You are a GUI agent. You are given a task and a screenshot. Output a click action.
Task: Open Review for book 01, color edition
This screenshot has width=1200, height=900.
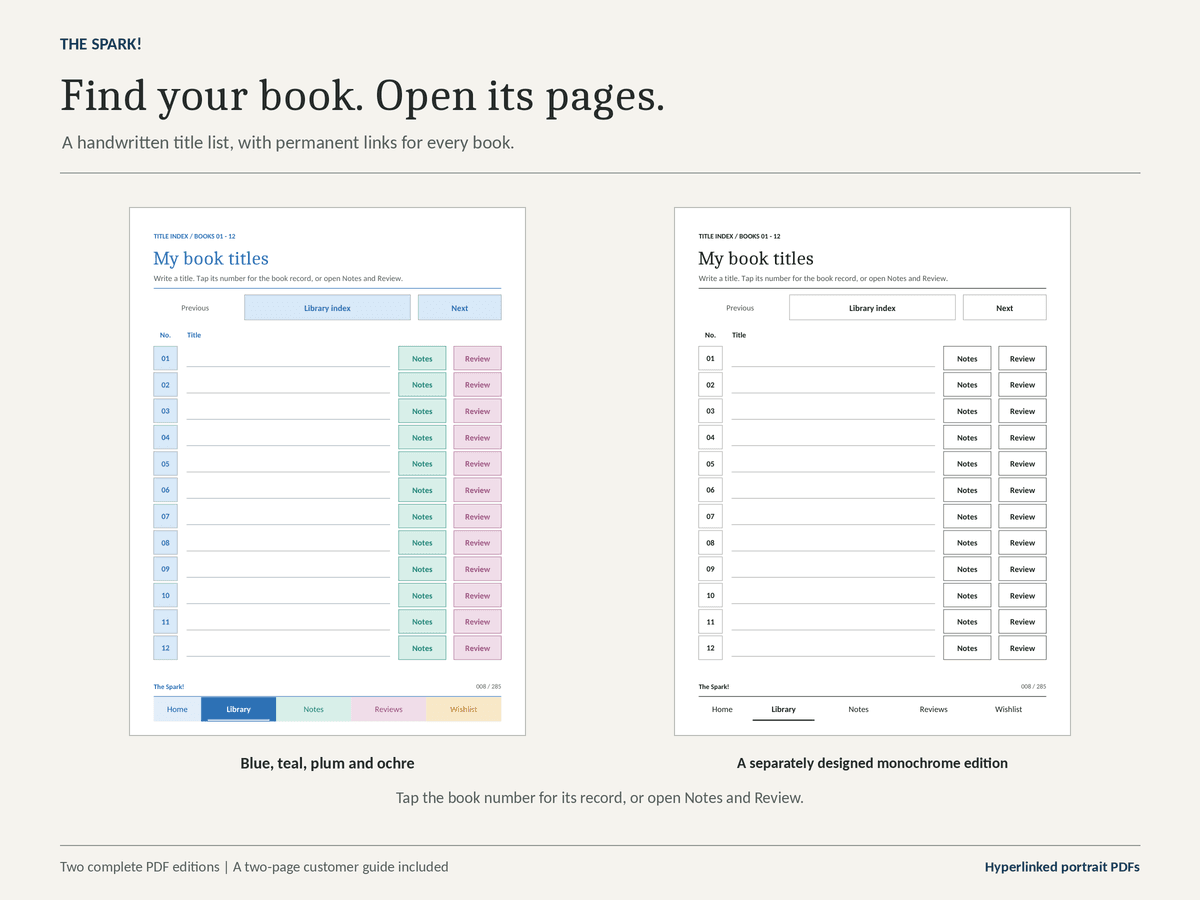pyautogui.click(x=477, y=358)
